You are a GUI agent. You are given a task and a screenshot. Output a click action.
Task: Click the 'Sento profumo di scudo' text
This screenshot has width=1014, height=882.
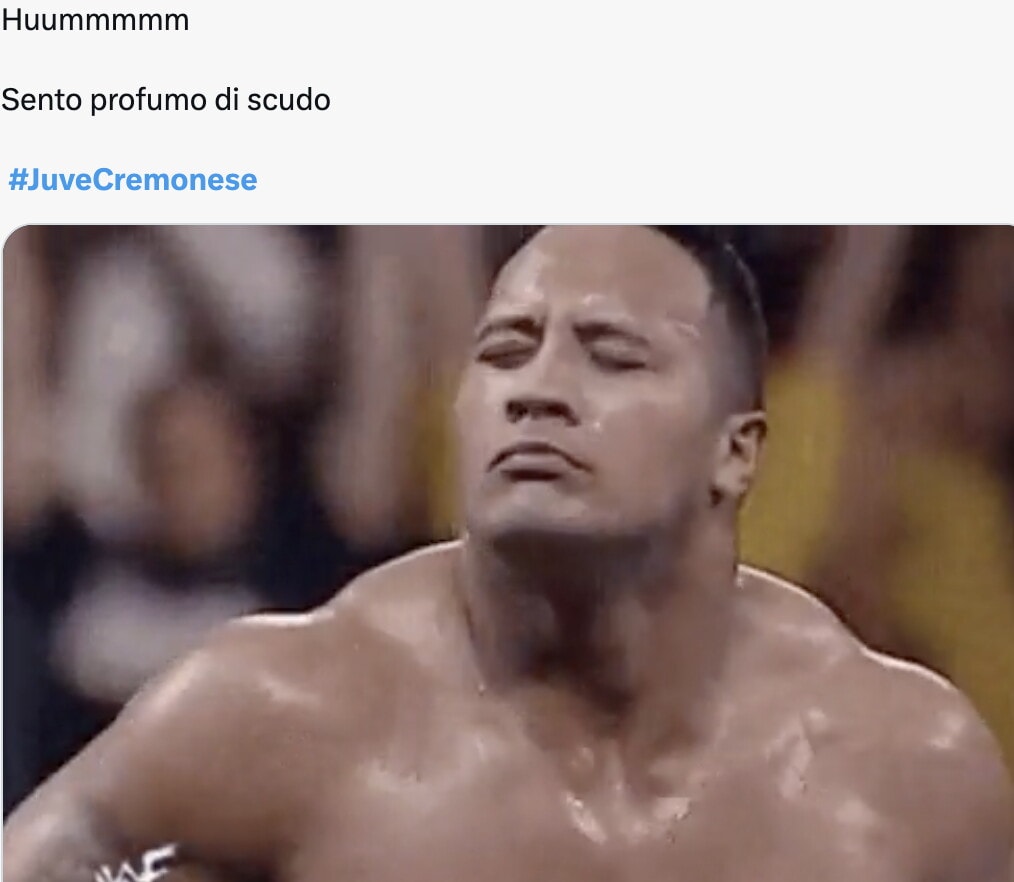[x=166, y=100]
